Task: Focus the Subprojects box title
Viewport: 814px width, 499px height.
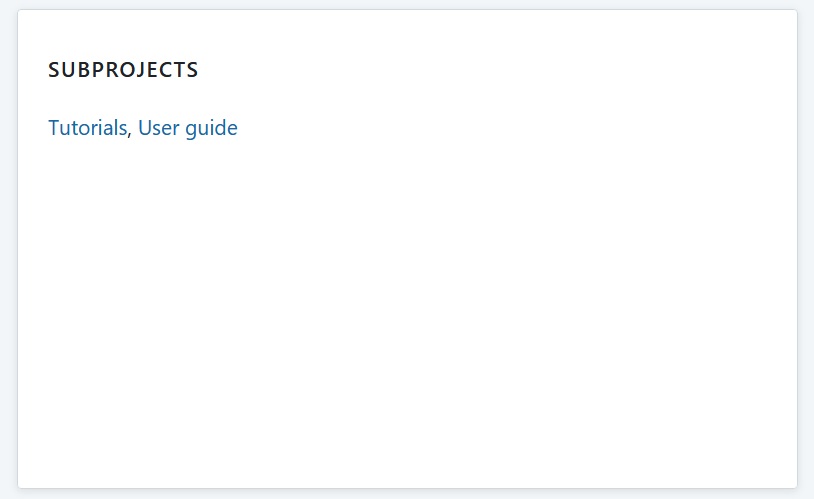Action: (123, 70)
